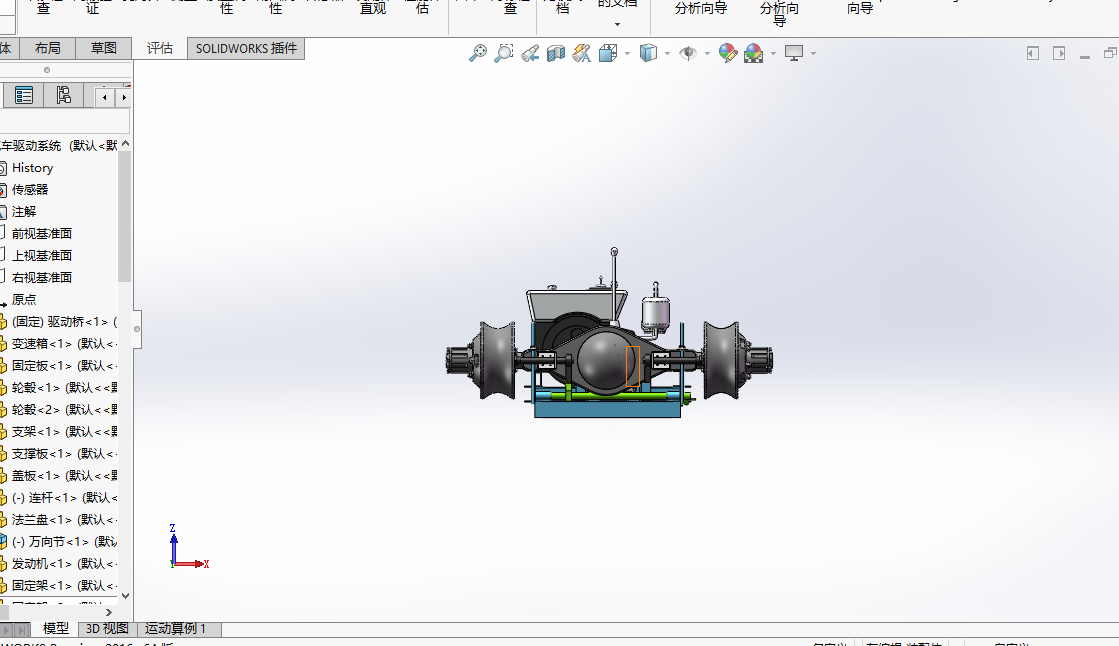Select 轮毂<1> component

[59, 388]
